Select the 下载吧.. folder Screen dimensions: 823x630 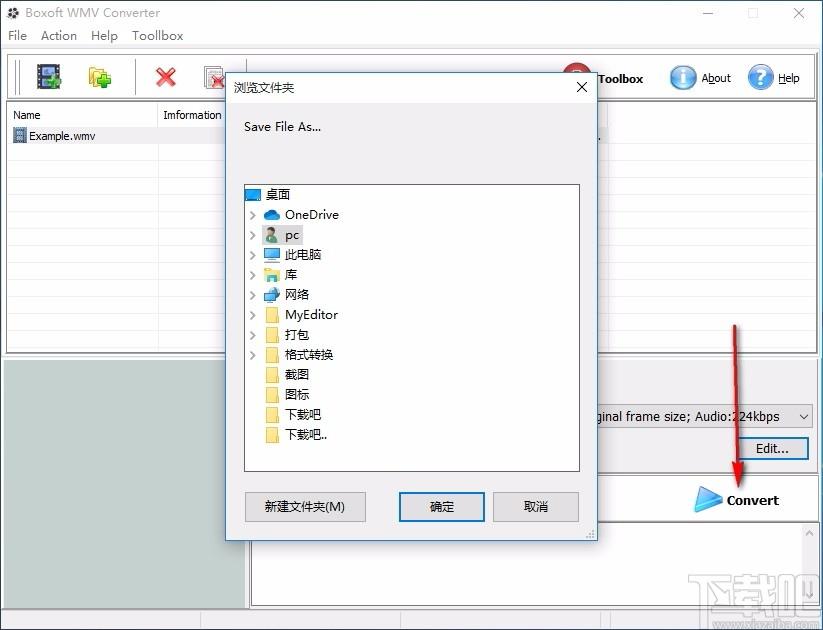coord(306,434)
